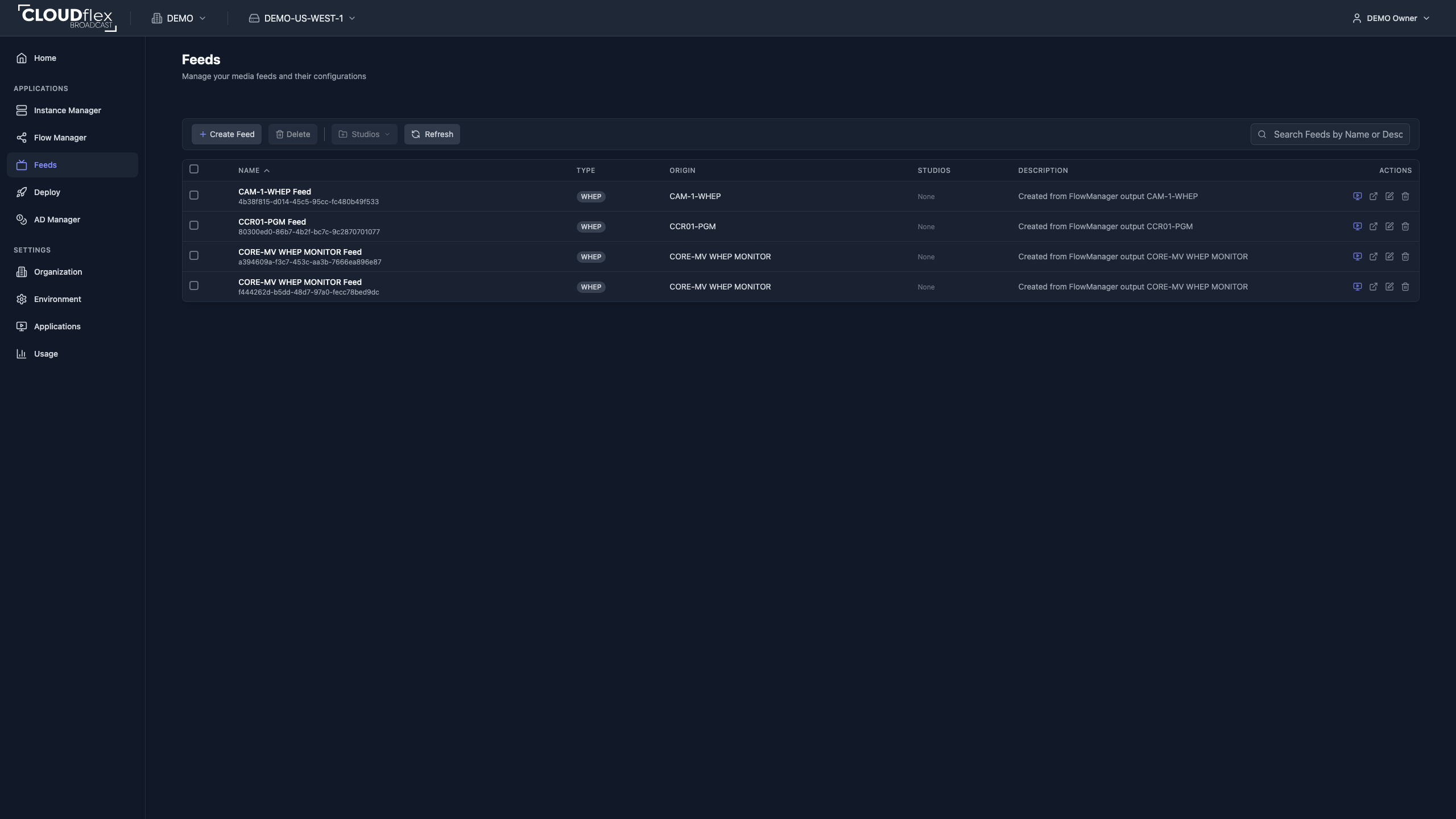Image resolution: width=1456 pixels, height=819 pixels.
Task: Open the DEMO-US-WEST-1 environment dropdown
Action: tap(302, 18)
